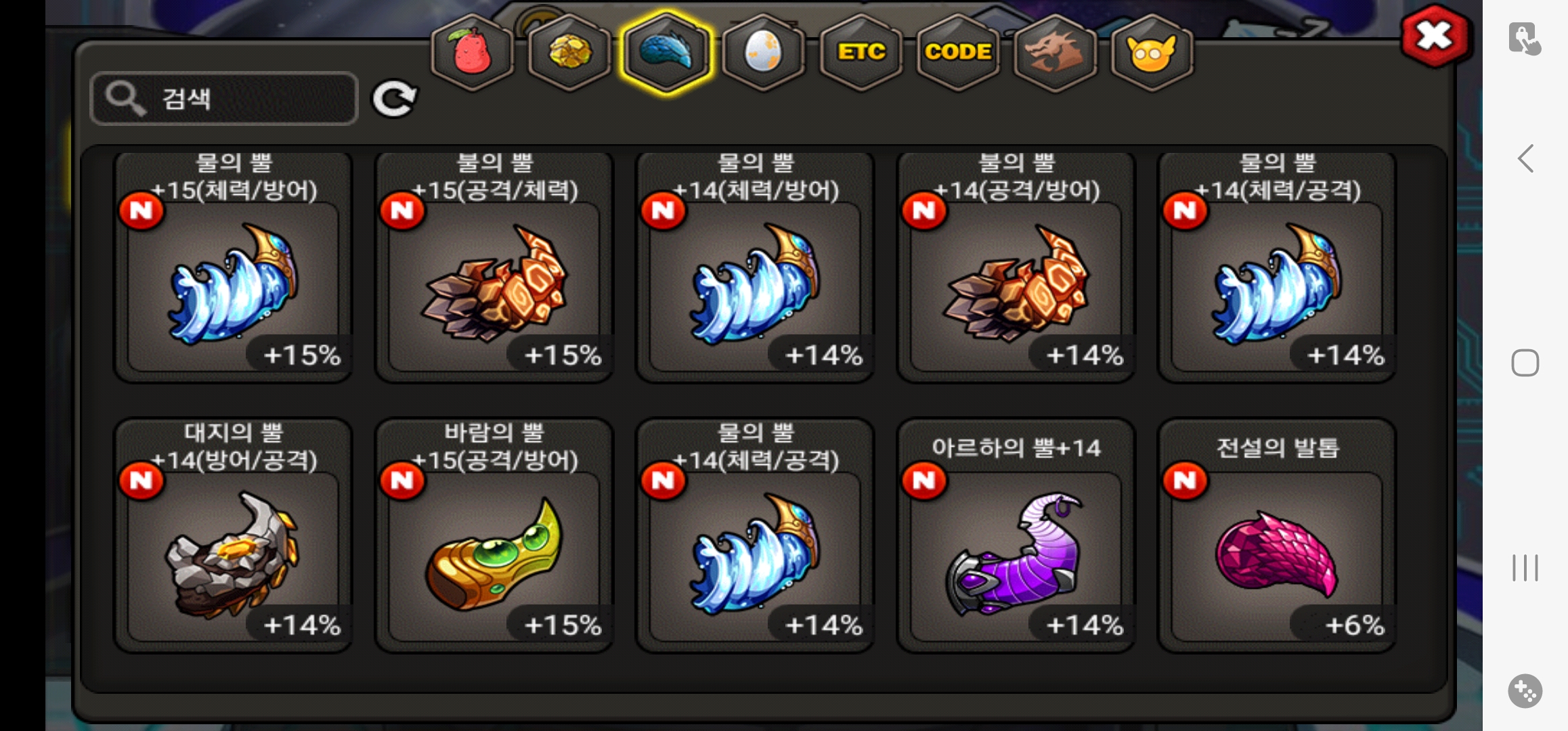Screen dimensions: 1568x731
Task: Open the red fruit food tab
Action: [x=473, y=52]
